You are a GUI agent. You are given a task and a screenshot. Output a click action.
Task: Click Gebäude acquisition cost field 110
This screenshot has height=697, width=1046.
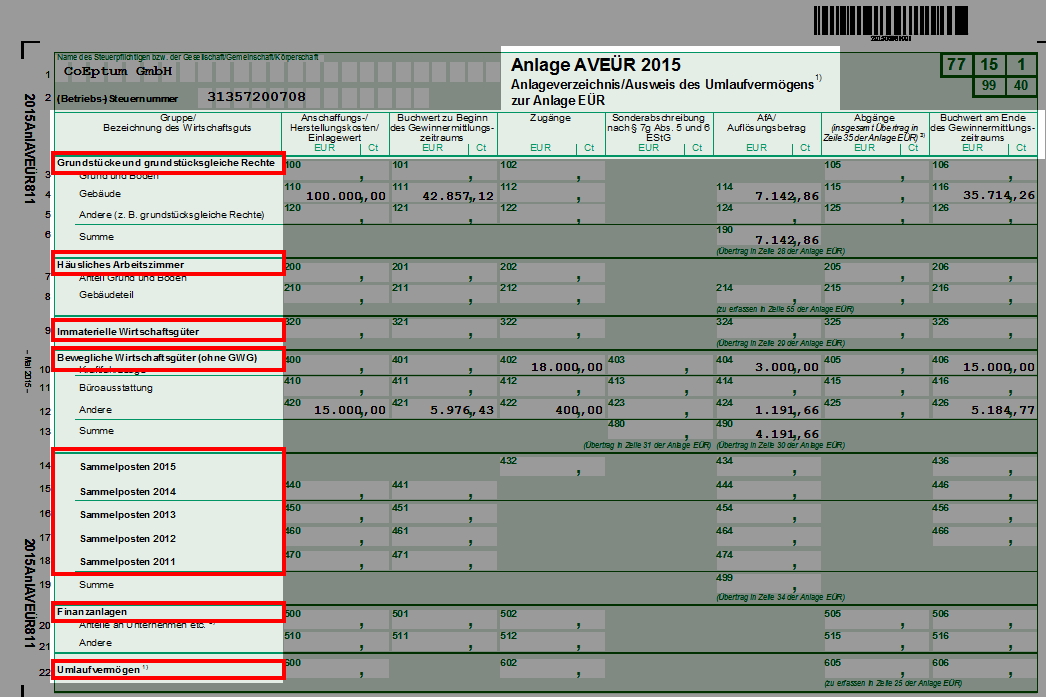click(x=335, y=195)
